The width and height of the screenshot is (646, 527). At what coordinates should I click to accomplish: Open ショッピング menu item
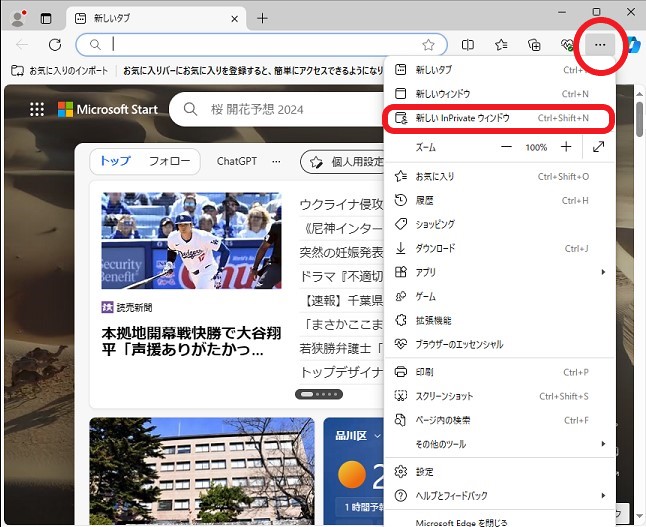pos(499,225)
